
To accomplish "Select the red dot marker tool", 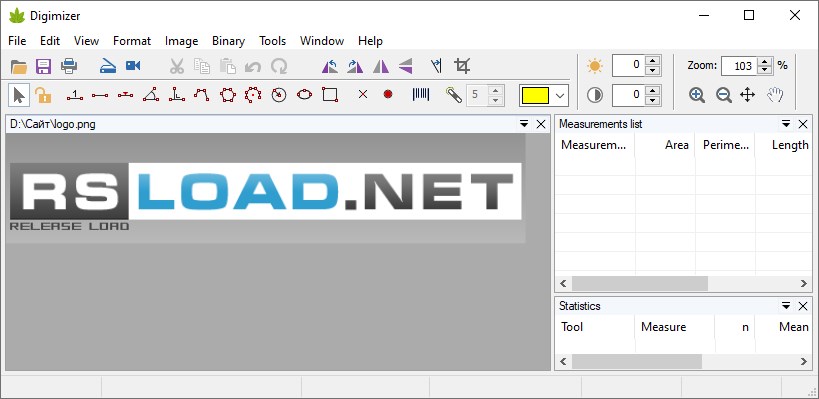I will tap(388, 95).
